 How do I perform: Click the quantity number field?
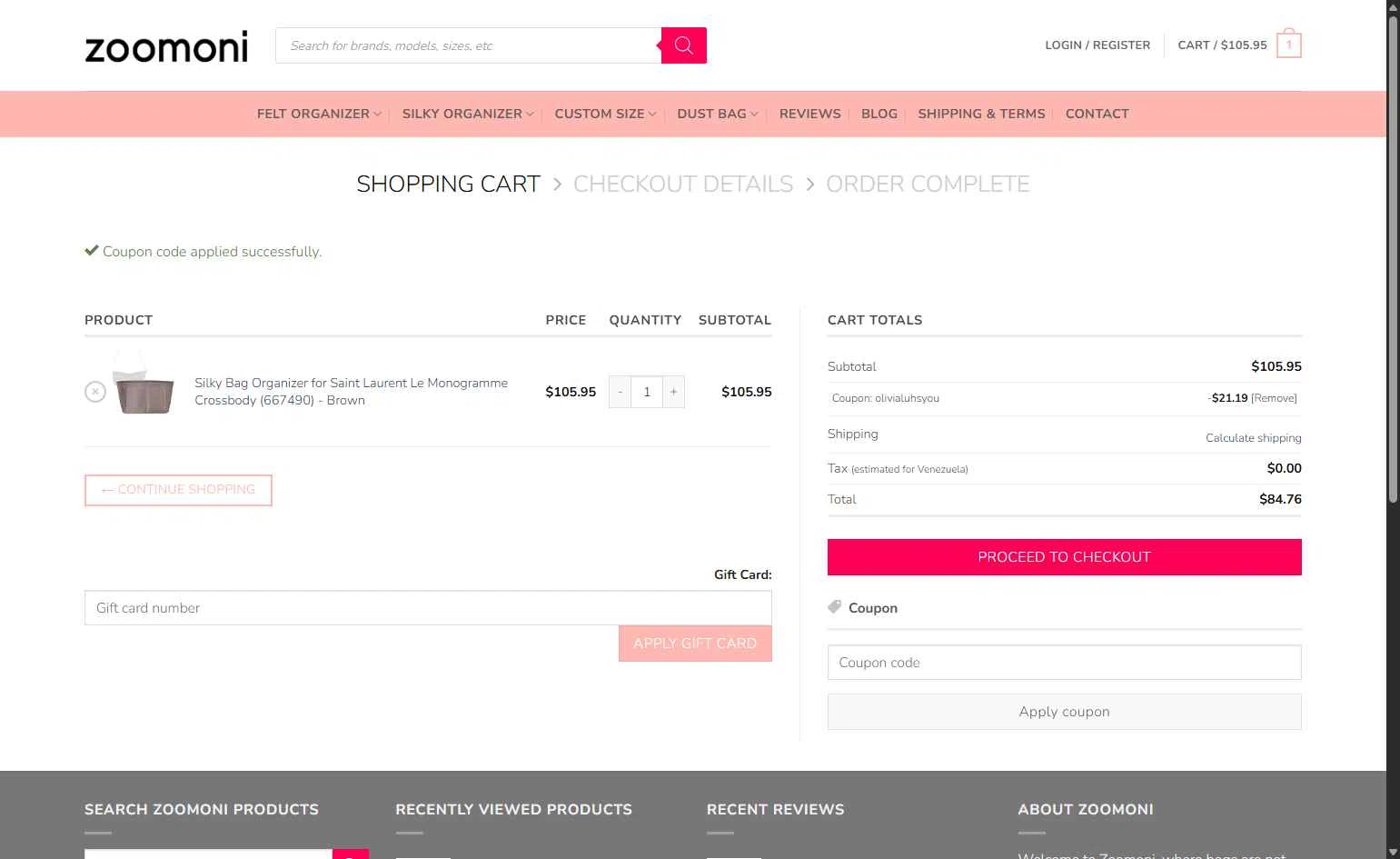coord(647,392)
